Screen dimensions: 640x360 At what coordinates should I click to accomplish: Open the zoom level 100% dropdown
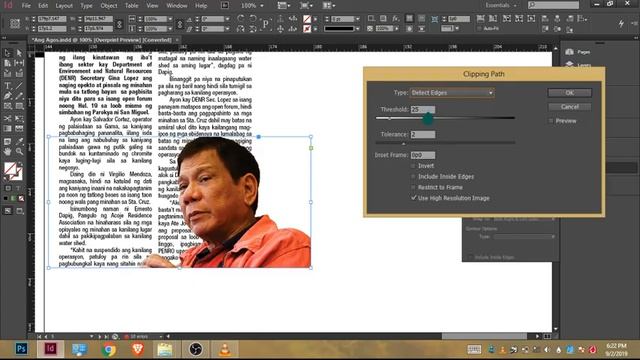pos(262,6)
